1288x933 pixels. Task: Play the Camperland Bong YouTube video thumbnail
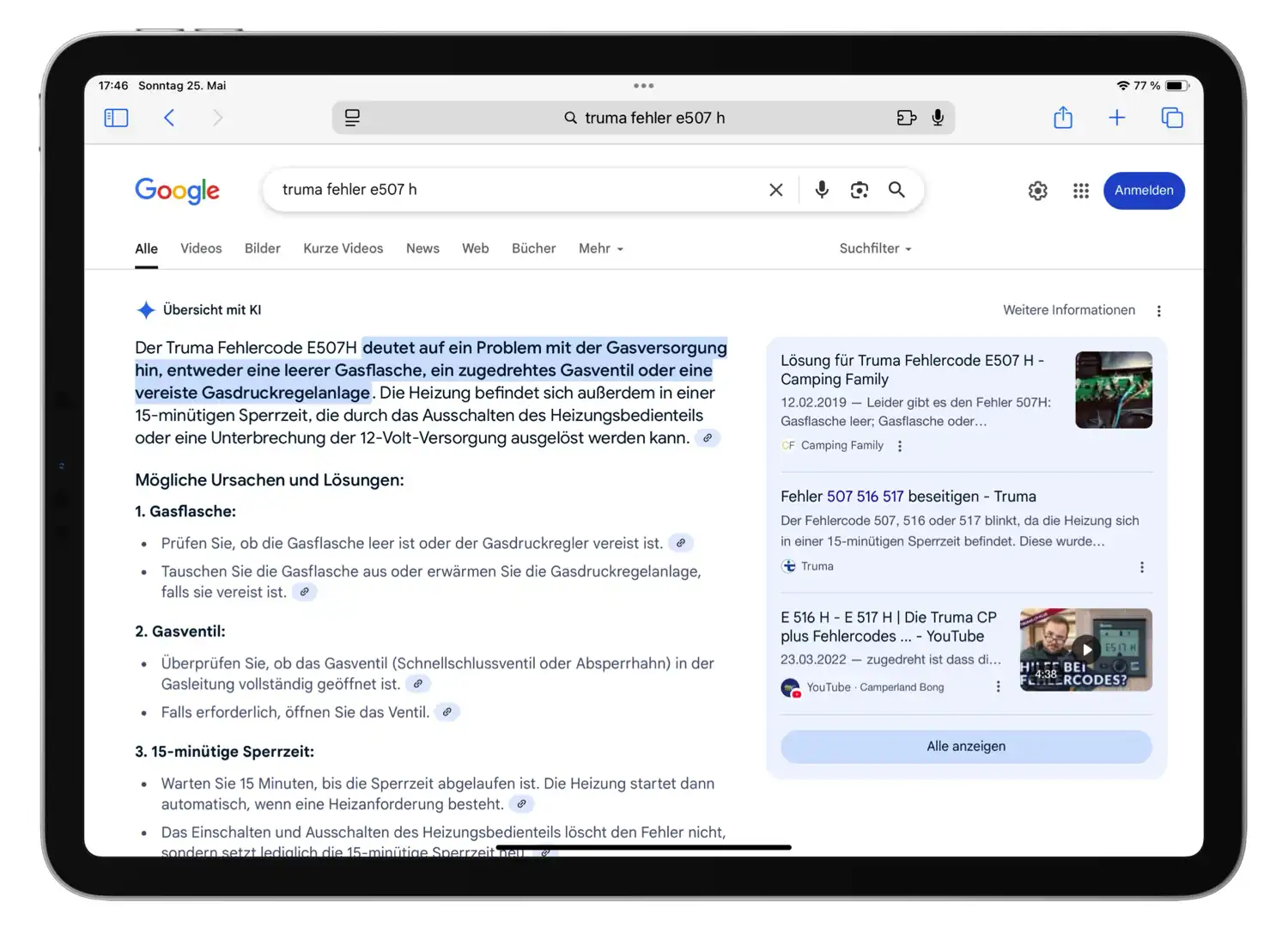point(1085,649)
